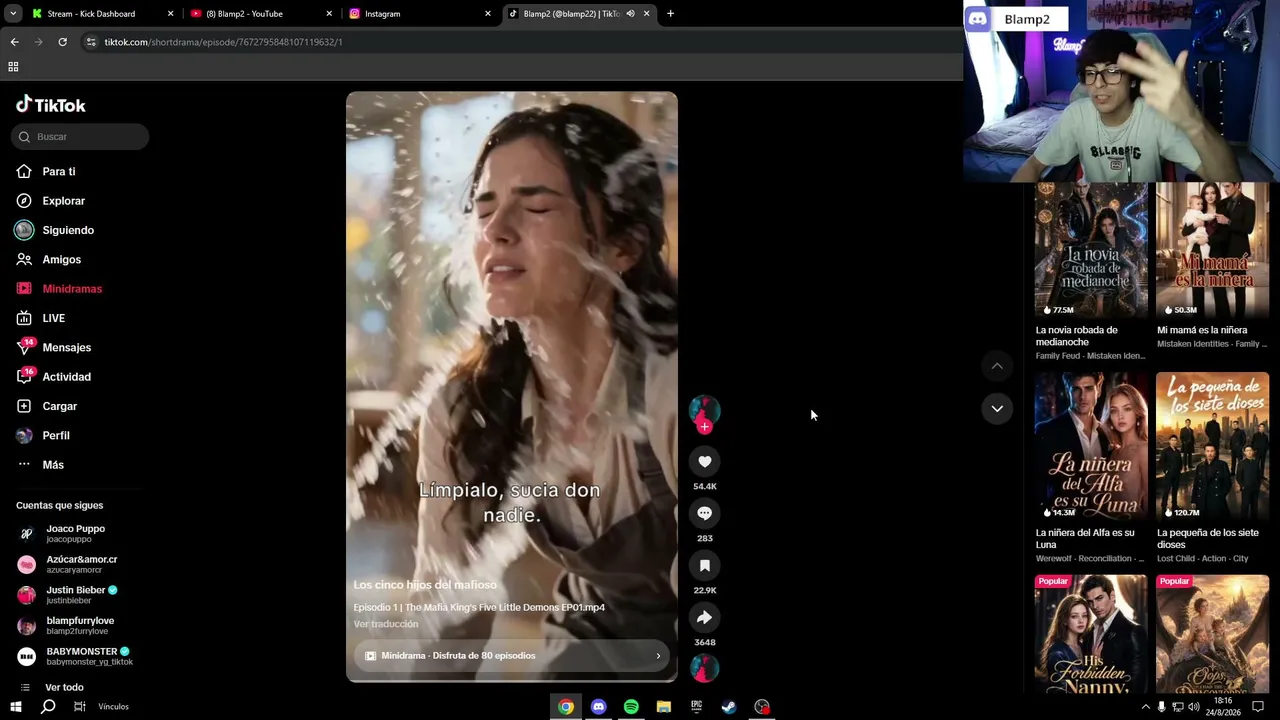This screenshot has width=1280, height=720.
Task: Go back in the browser
Action: [14, 42]
